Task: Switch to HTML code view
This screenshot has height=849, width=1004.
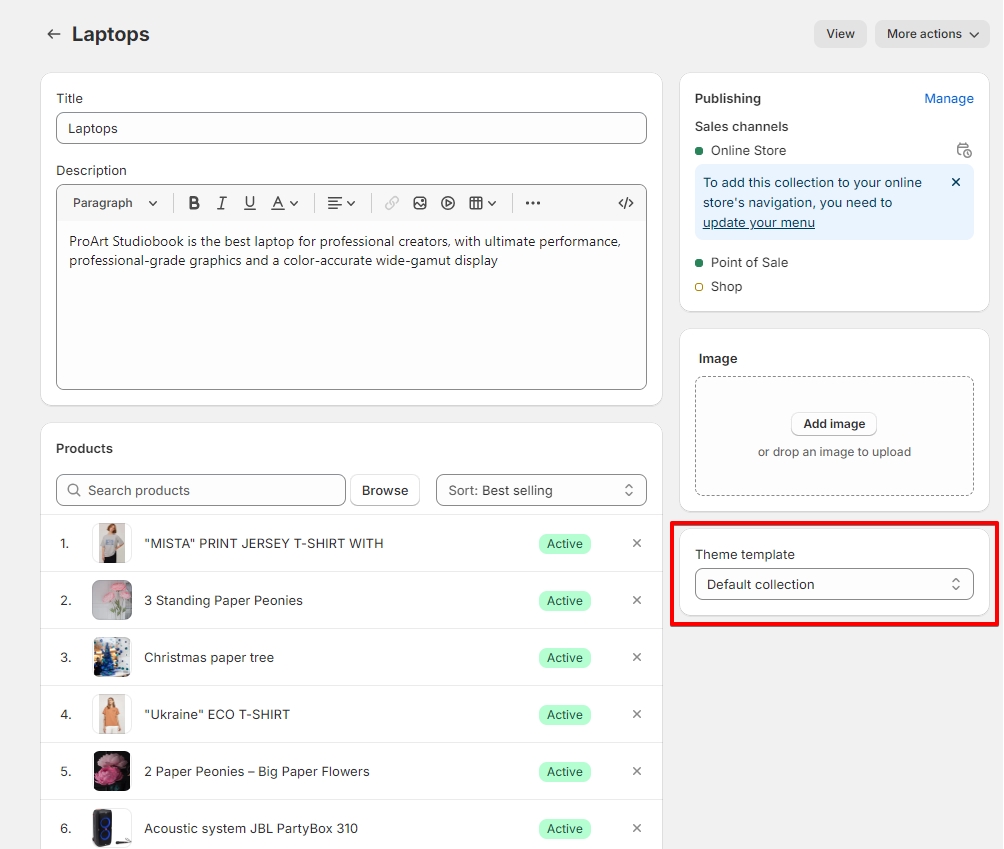Action: point(626,203)
